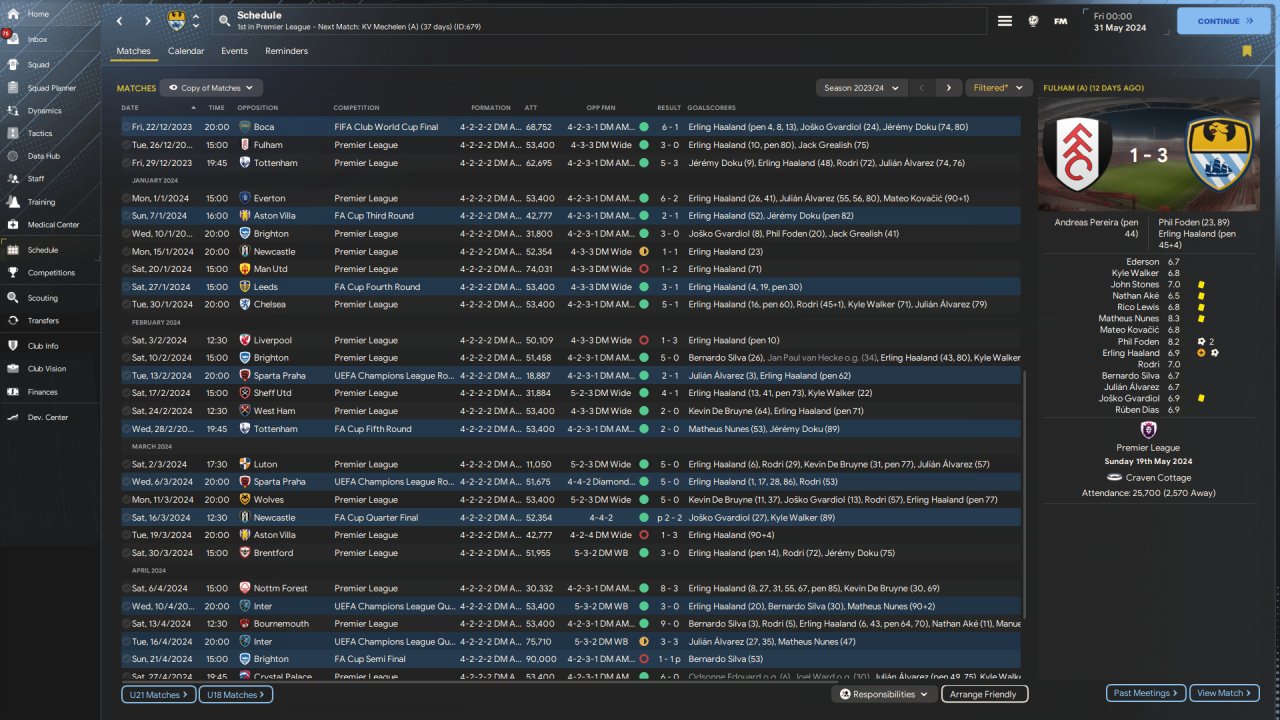Click the up/down chevrons beside the club badge
This screenshot has width=1280, height=720.
tap(196, 20)
